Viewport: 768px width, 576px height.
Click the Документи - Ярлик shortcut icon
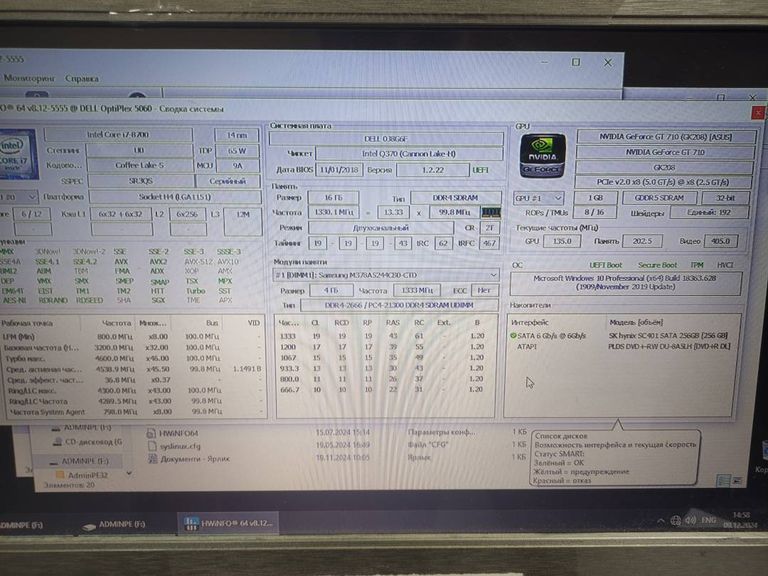[153, 459]
